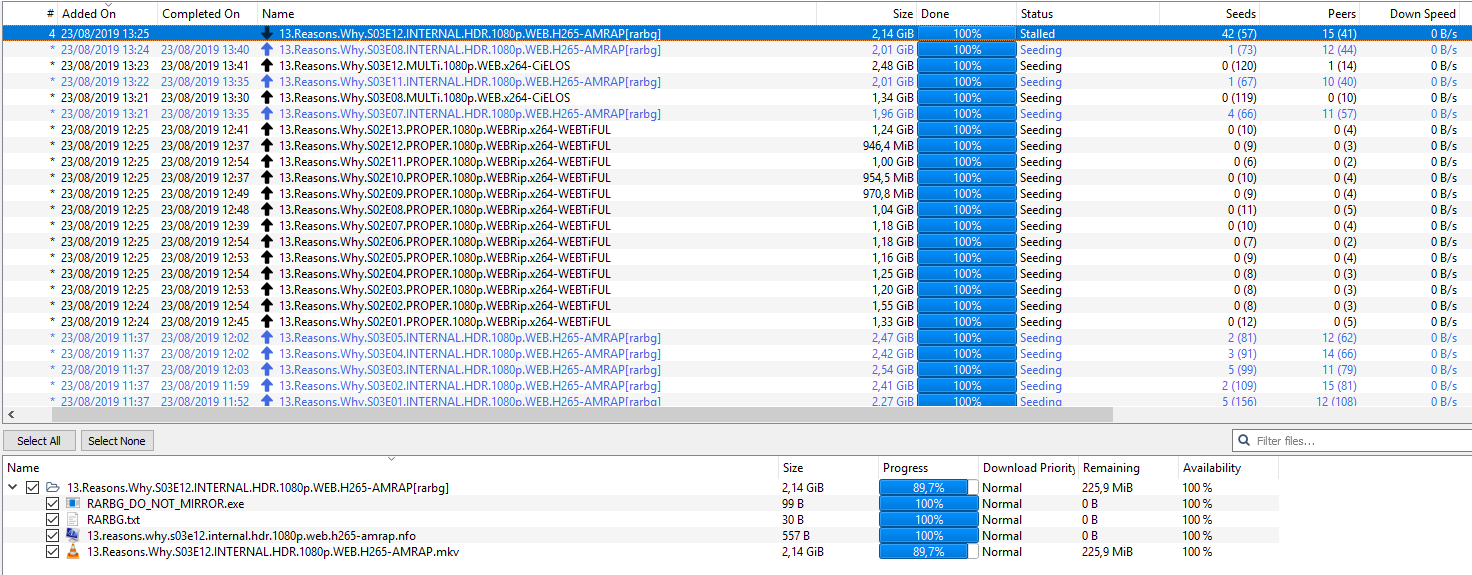Click the seeding arrow icon for S02E12 WEBTiFUL
1472x575 pixels.
(x=267, y=145)
